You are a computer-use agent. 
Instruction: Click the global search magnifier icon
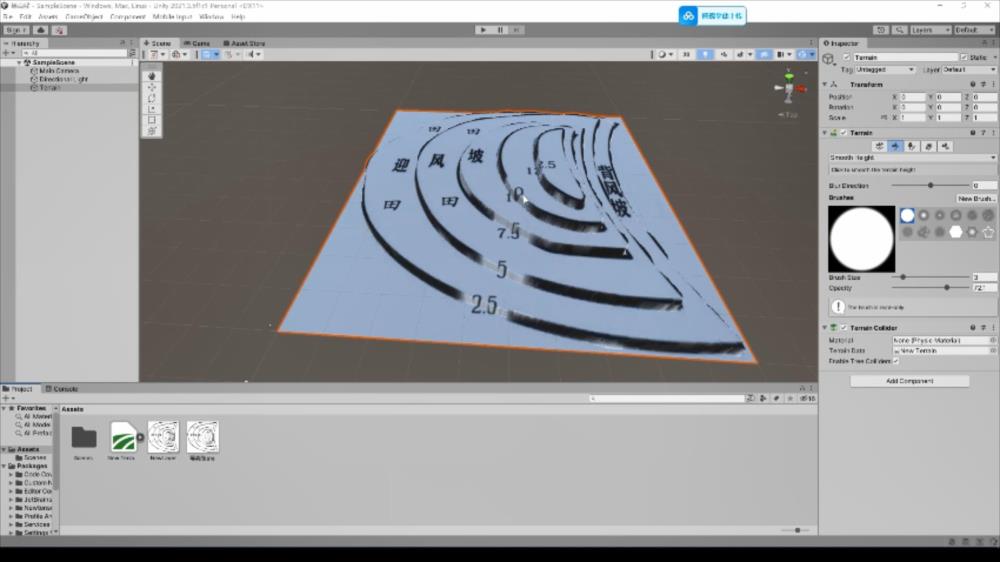click(x=899, y=30)
